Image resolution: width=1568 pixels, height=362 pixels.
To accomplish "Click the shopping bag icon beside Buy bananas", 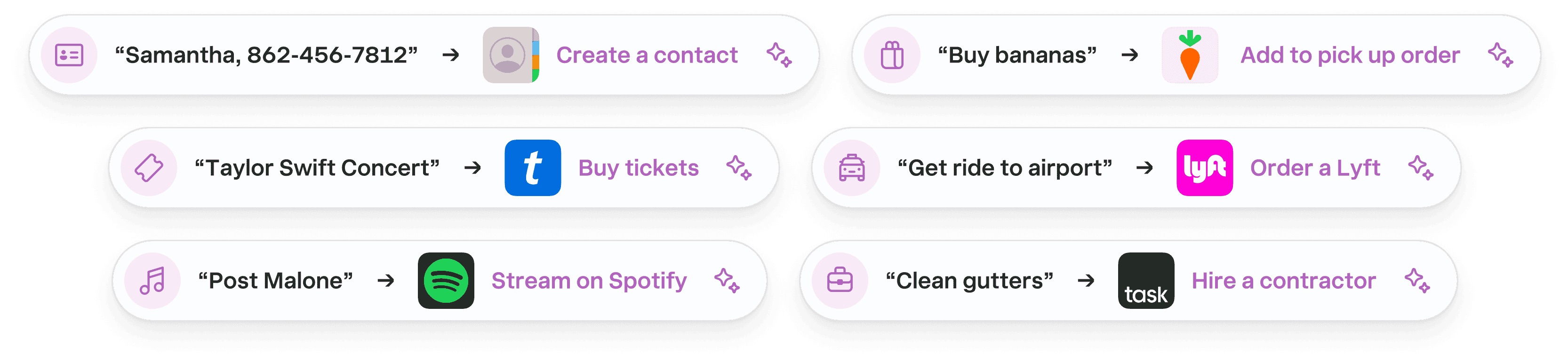I will tap(892, 55).
